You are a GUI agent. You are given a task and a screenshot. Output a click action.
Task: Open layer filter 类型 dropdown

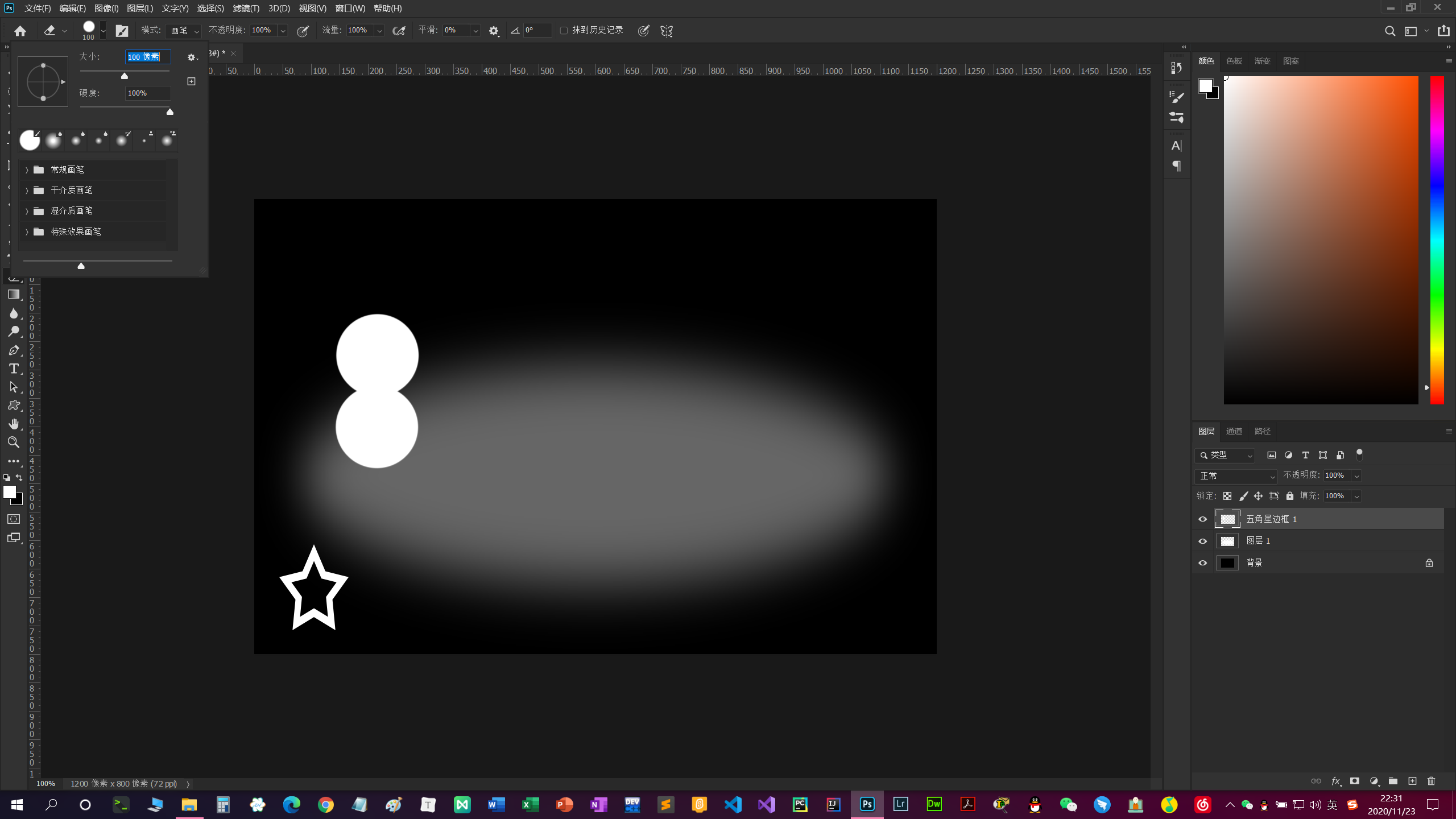point(1225,455)
